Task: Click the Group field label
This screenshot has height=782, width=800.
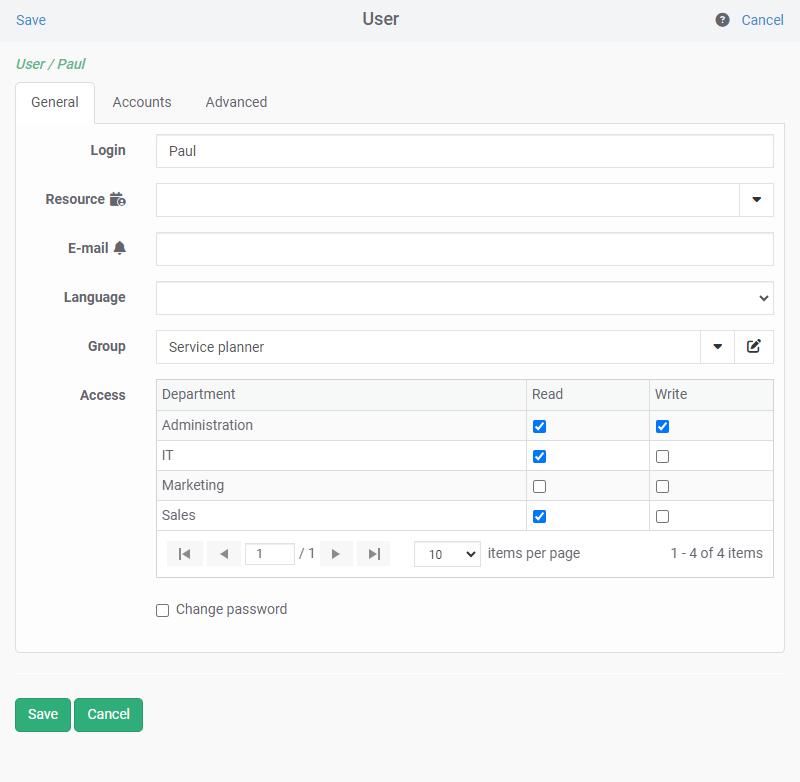Action: point(107,346)
